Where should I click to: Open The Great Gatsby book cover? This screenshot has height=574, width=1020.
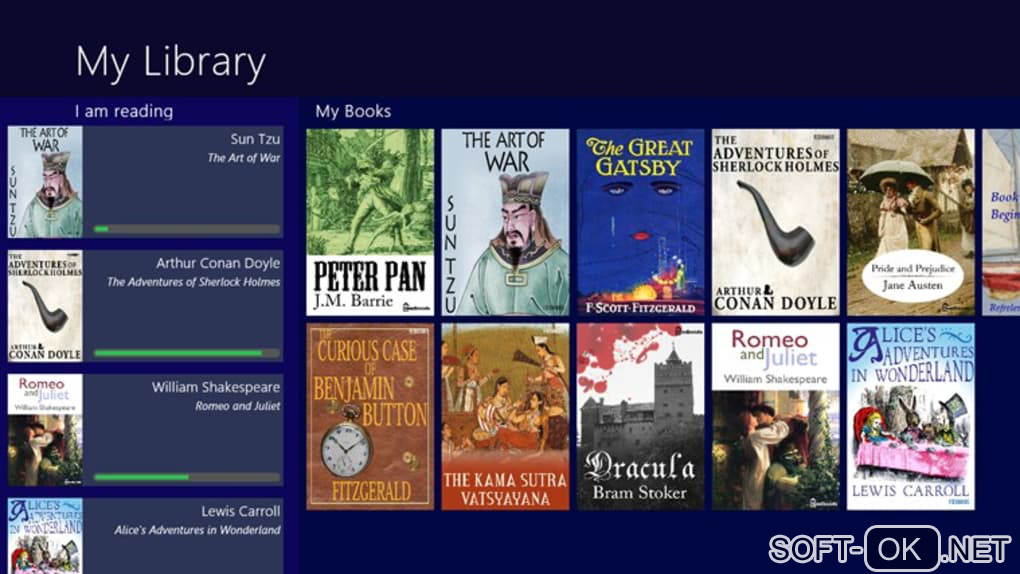[x=640, y=222]
